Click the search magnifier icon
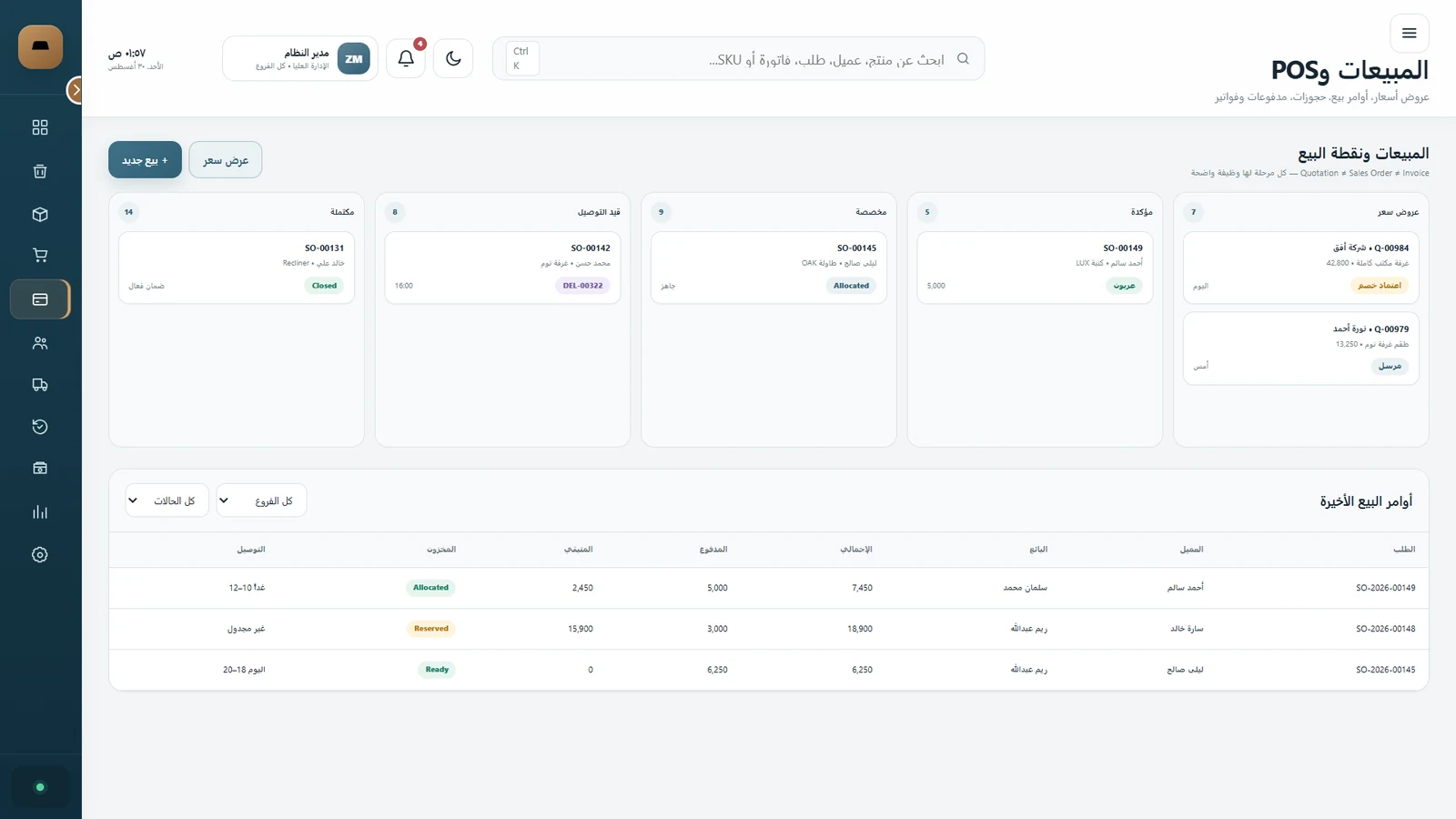 [x=963, y=59]
